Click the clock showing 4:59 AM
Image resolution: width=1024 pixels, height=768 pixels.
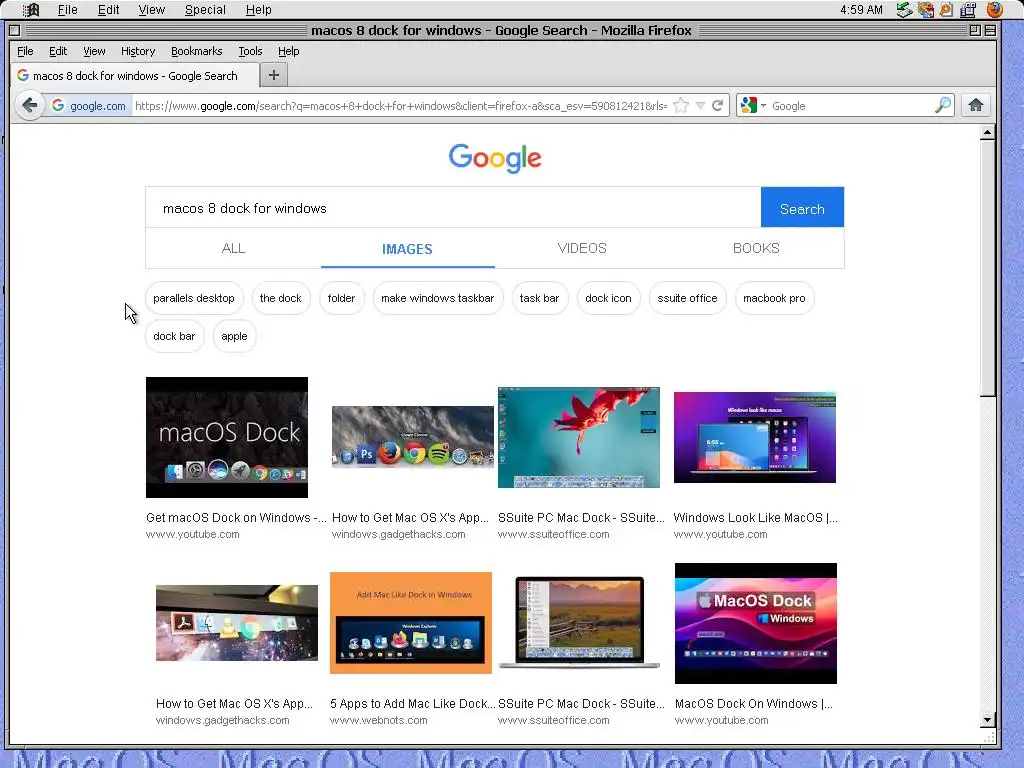click(x=861, y=10)
